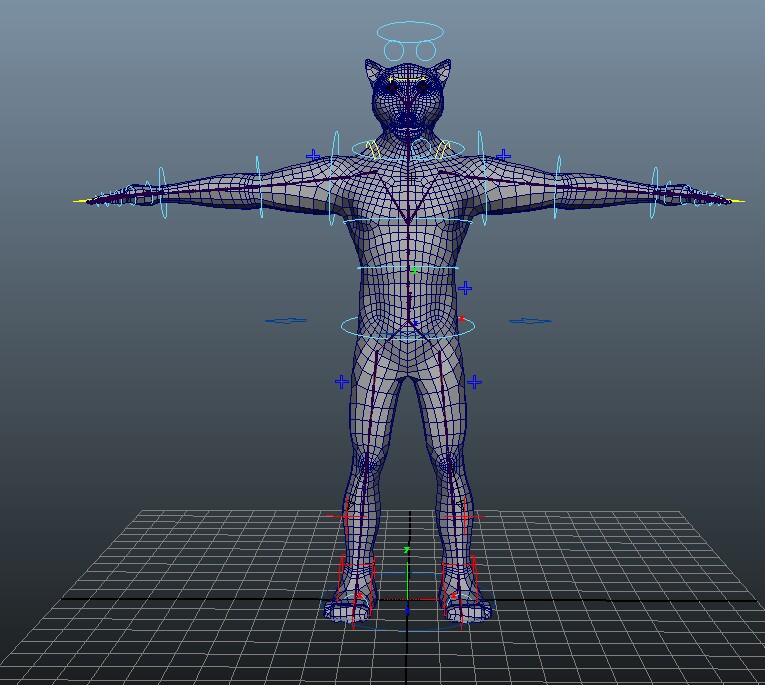This screenshot has height=685, width=765.
Task: Select the wrist ring control on screen-left arm
Action: tap(162, 193)
